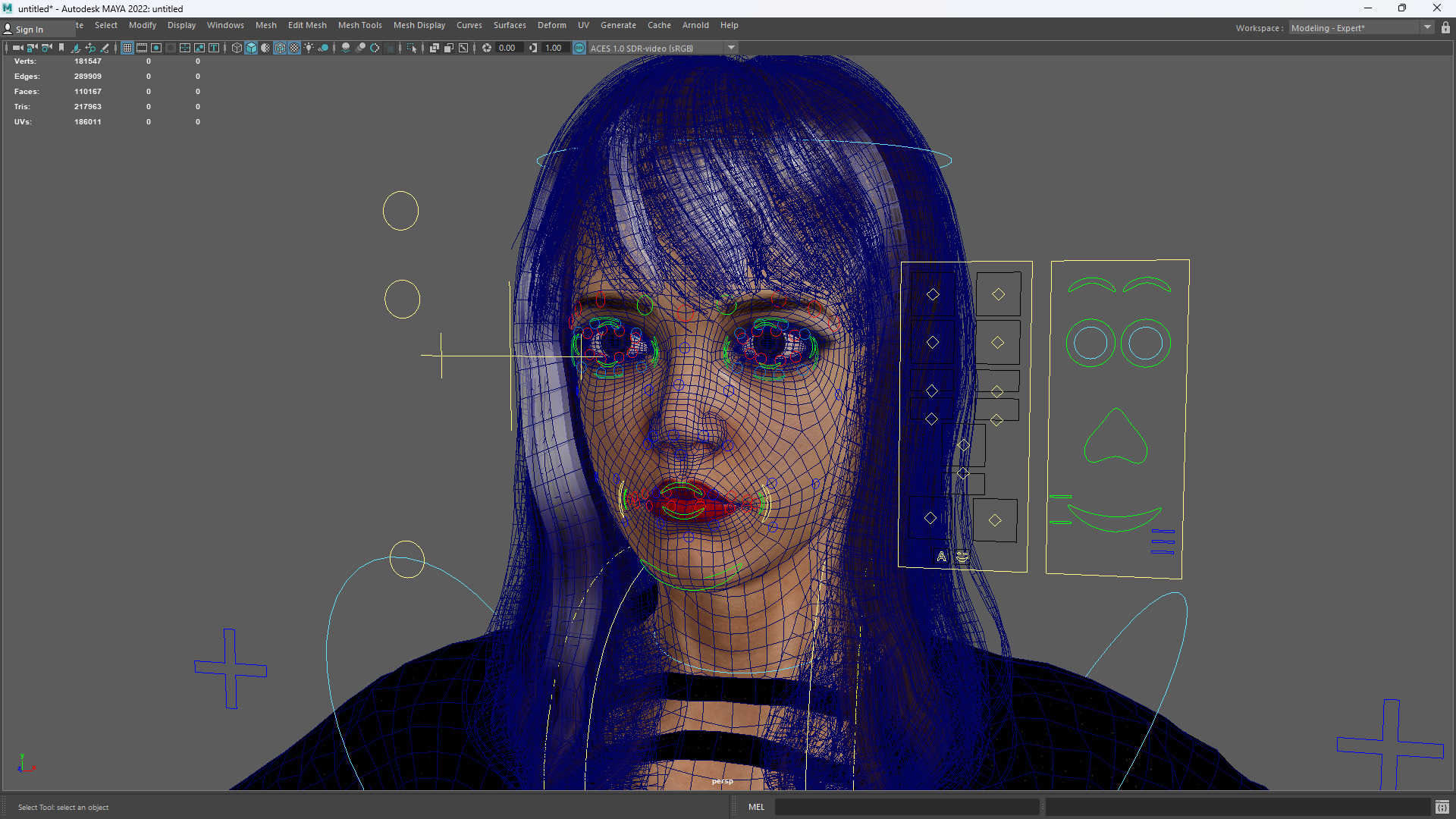Expand the ACES 1.0 SDR-video view transform dropdown

732,48
